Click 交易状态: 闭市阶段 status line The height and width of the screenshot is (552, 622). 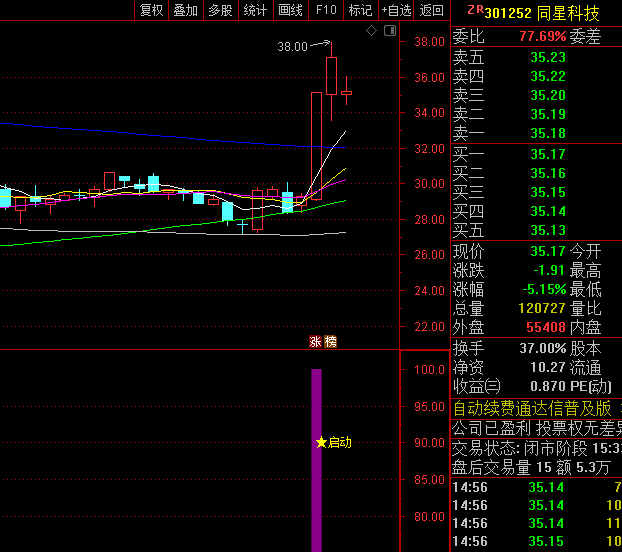537,448
